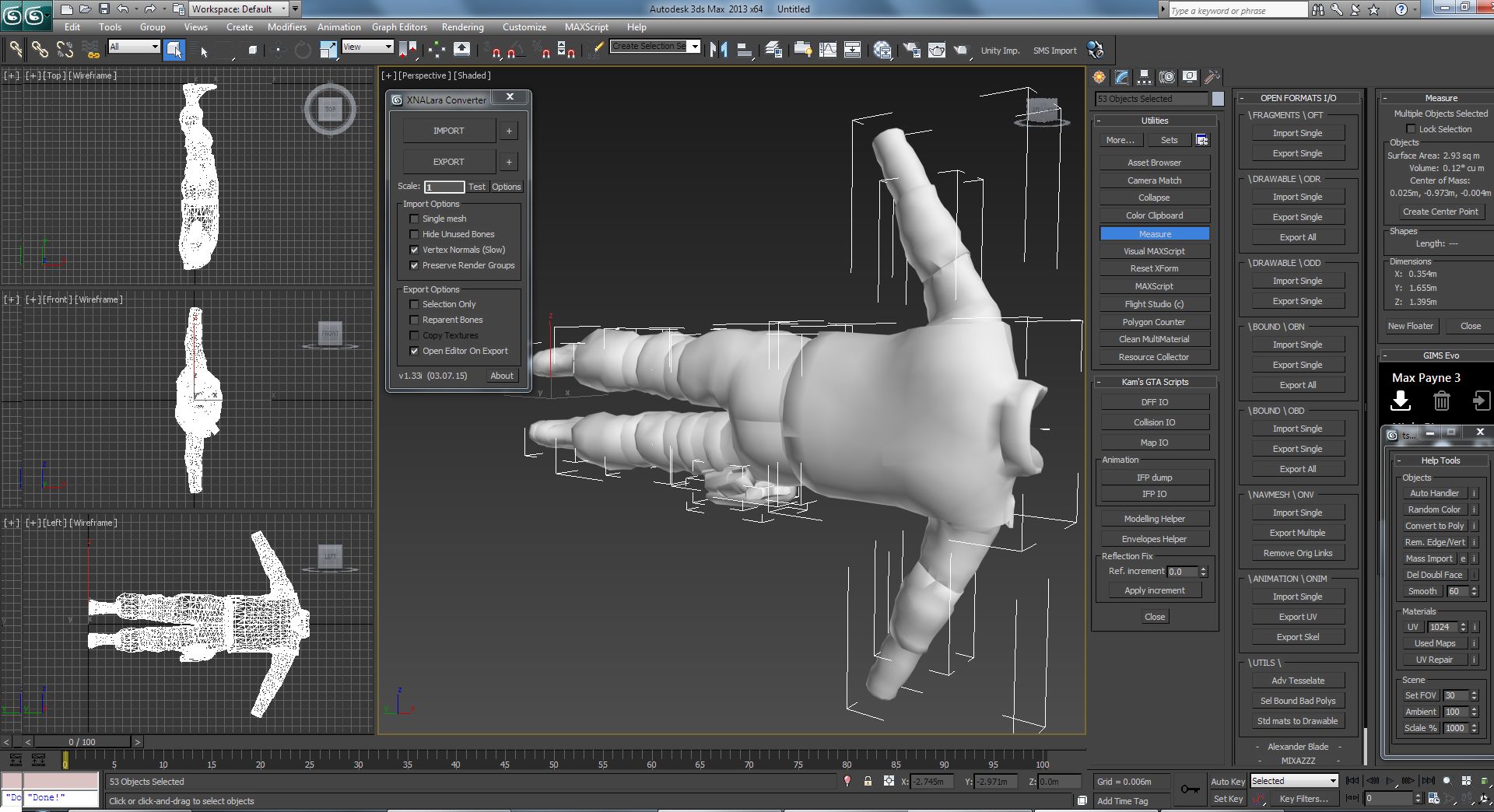Open the Material Editor icon
This screenshot has height=812, width=1494.
point(882,50)
